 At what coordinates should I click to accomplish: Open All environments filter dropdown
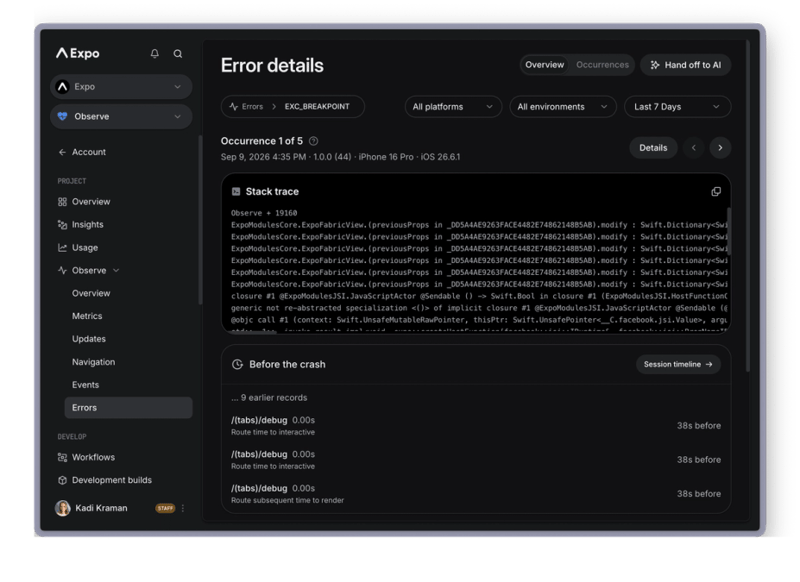point(563,107)
